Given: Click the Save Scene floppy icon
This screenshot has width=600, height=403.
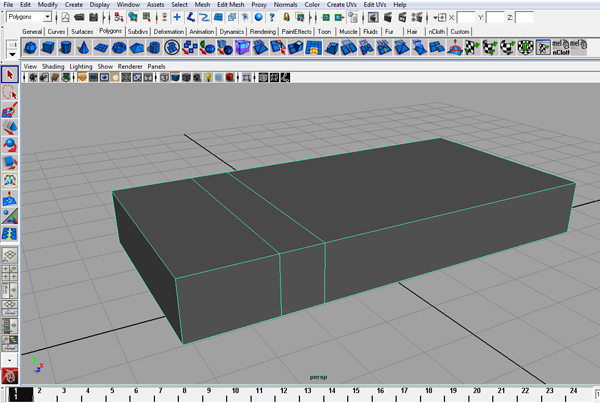Looking at the screenshot, I should click(x=93, y=17).
